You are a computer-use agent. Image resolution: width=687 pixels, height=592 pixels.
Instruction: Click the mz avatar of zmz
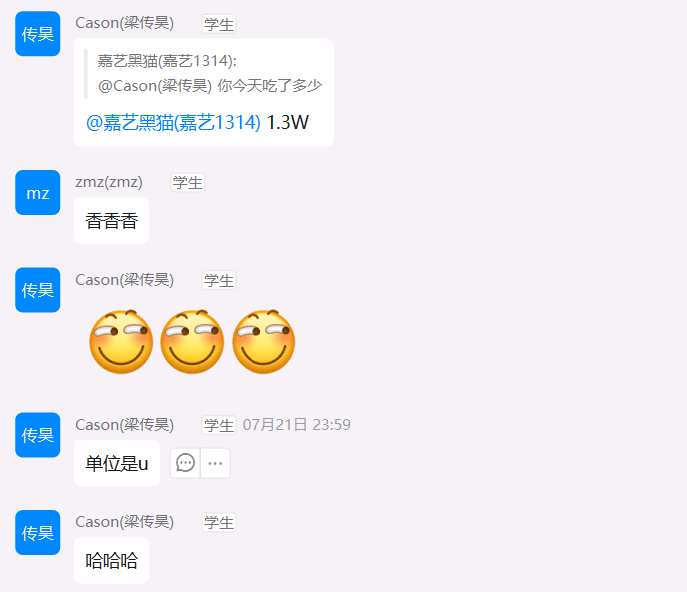(38, 192)
